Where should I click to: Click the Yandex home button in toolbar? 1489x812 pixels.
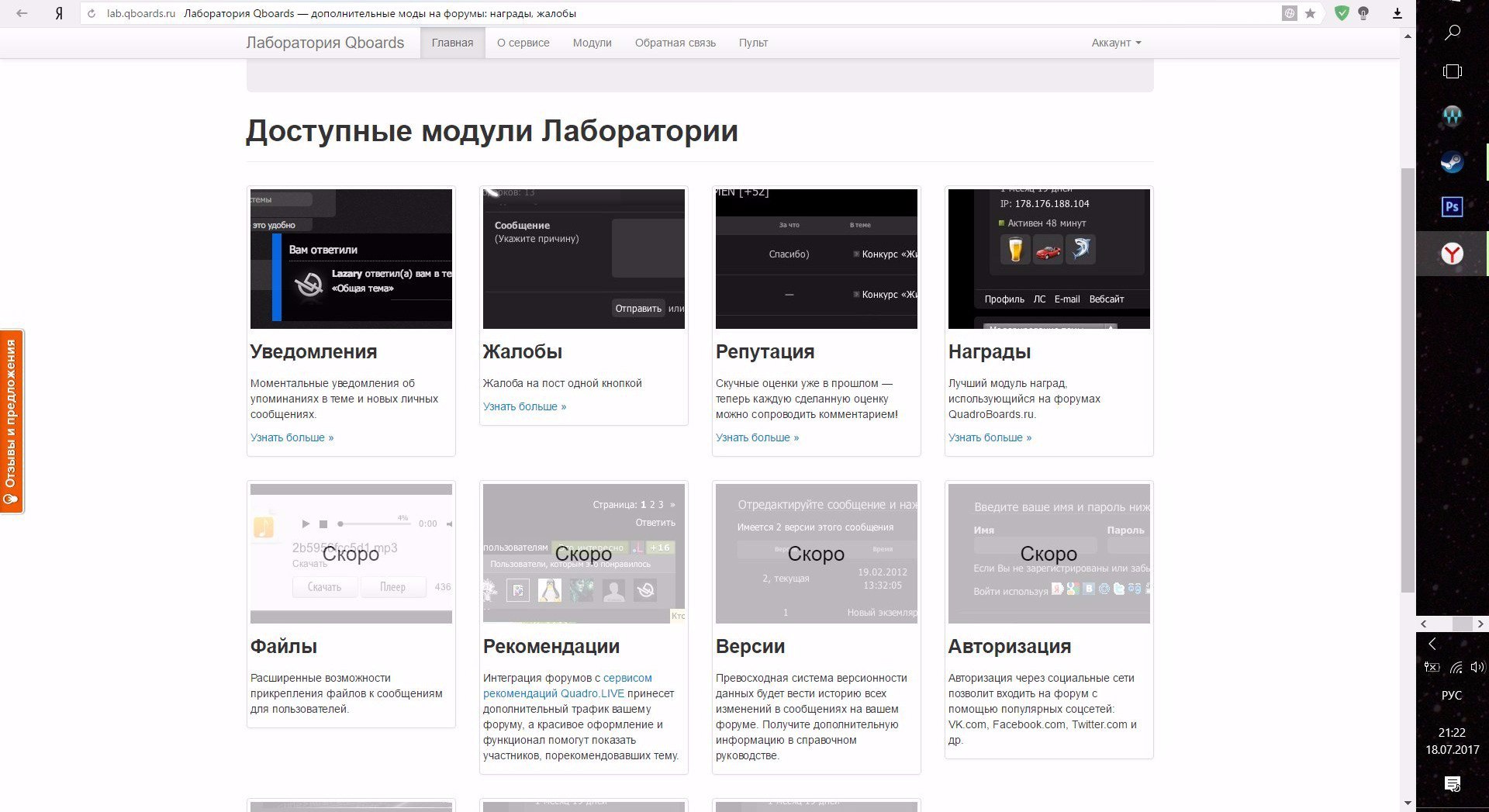(59, 13)
